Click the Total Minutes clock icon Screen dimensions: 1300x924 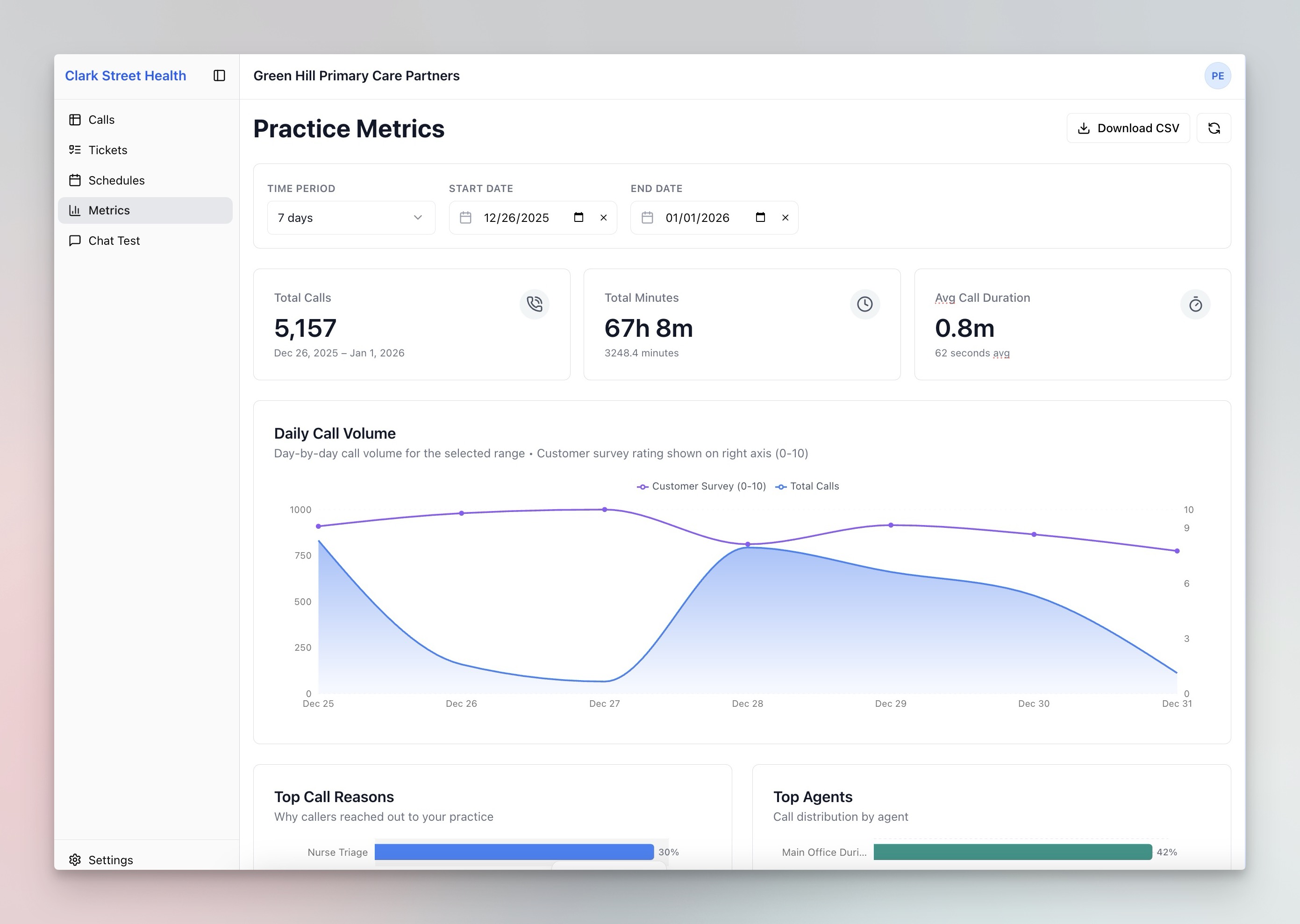864,304
